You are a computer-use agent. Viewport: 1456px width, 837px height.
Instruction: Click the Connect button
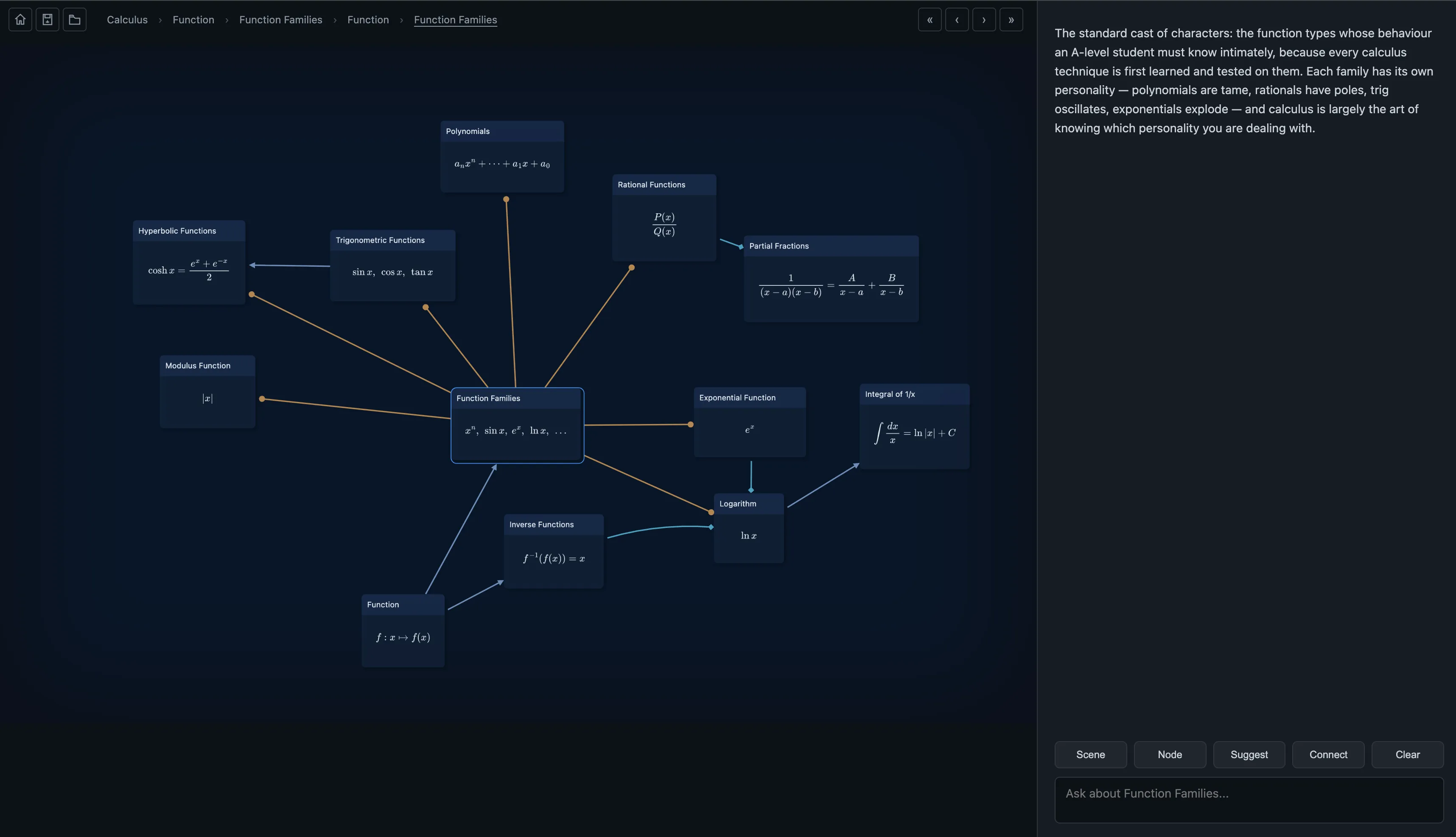point(1328,754)
